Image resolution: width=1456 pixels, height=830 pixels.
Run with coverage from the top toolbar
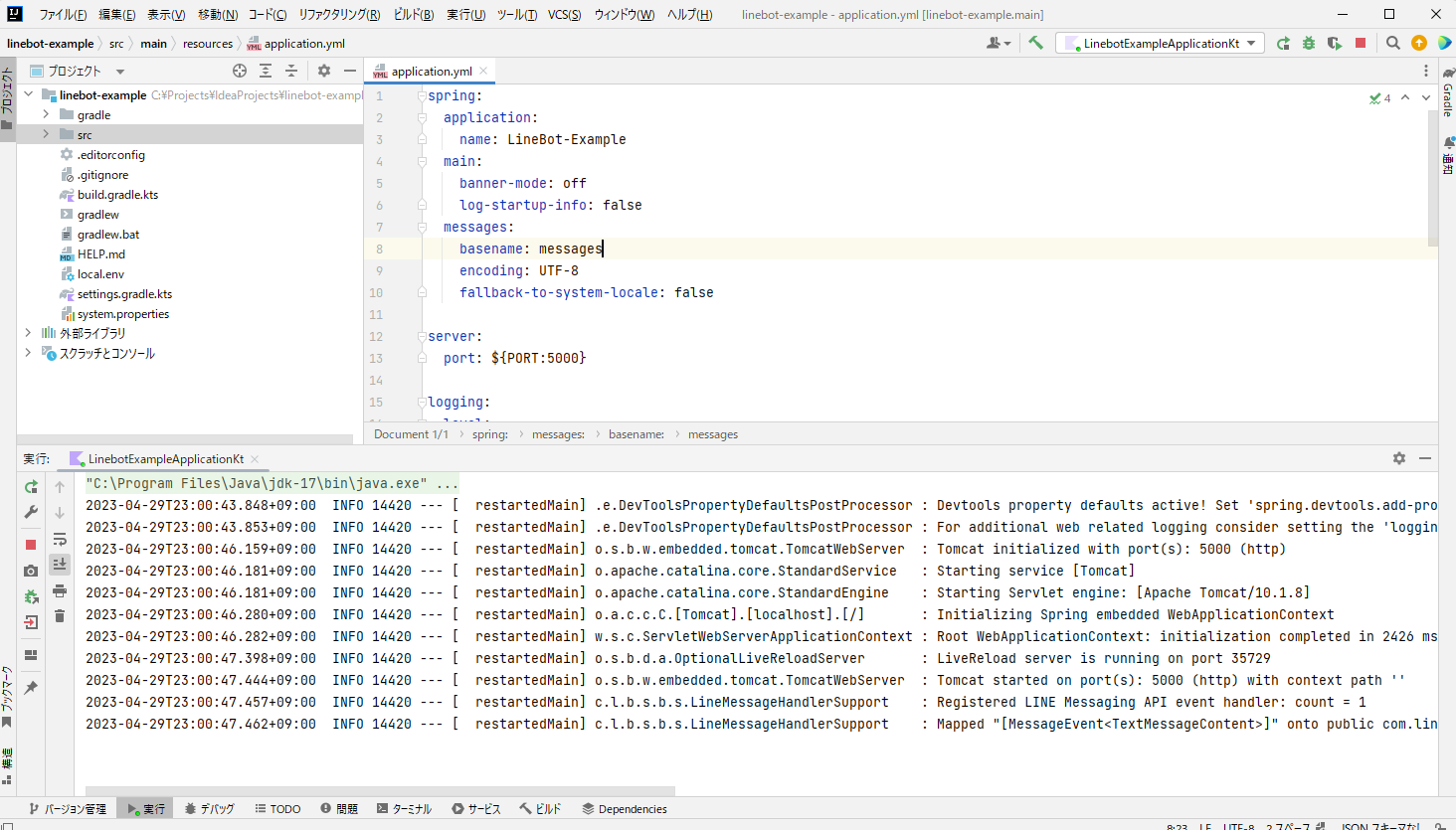click(1335, 43)
